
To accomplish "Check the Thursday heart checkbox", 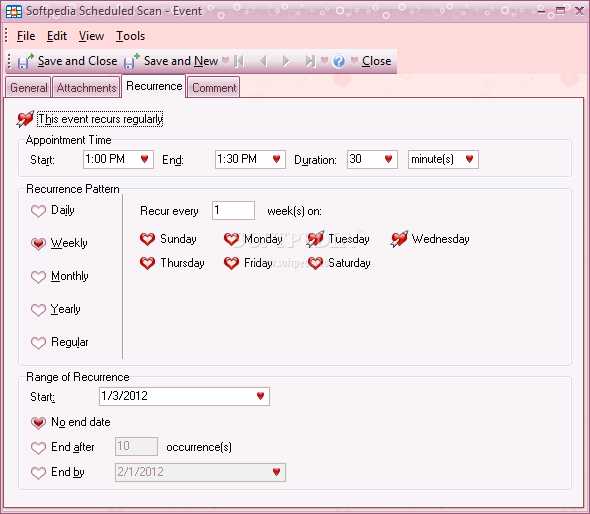I will click(147, 263).
